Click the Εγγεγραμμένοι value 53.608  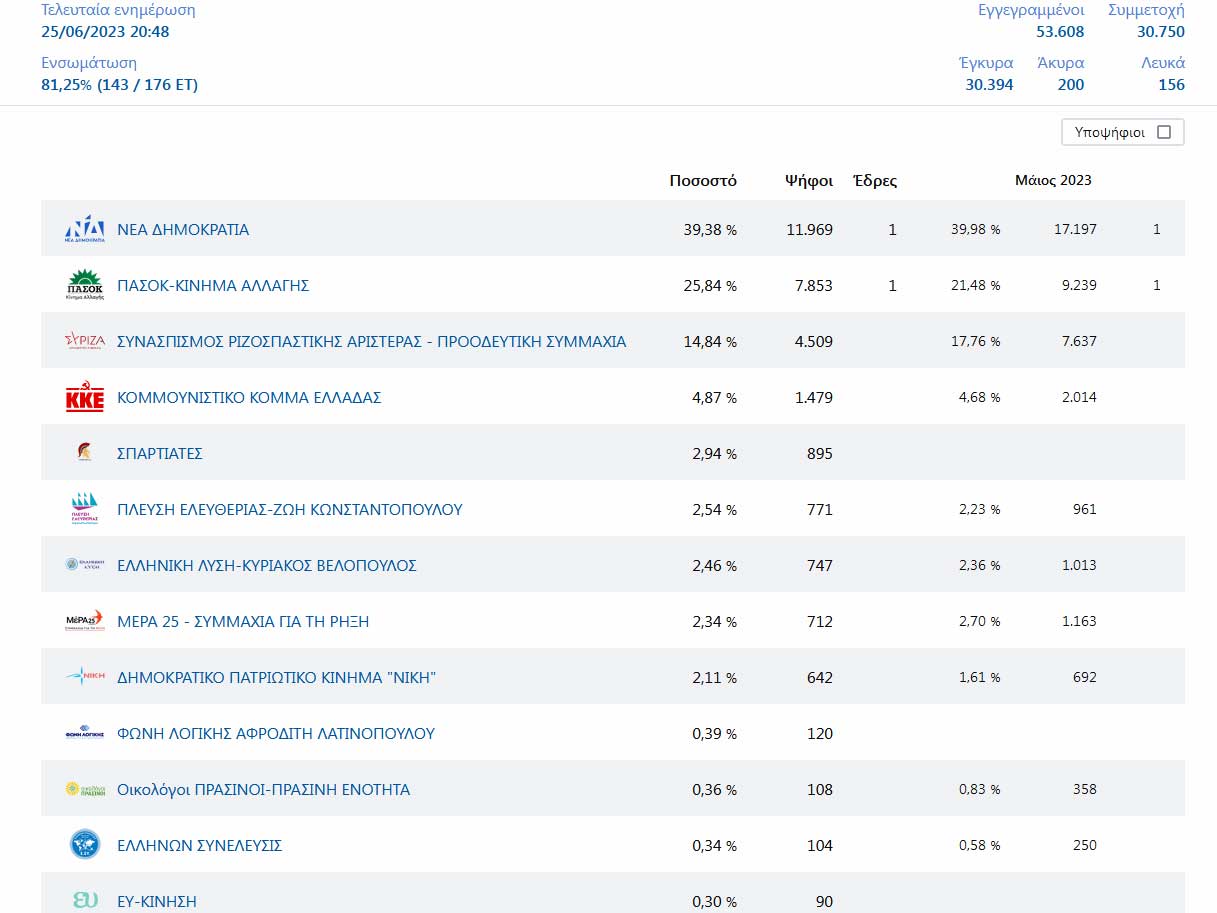(x=1059, y=31)
